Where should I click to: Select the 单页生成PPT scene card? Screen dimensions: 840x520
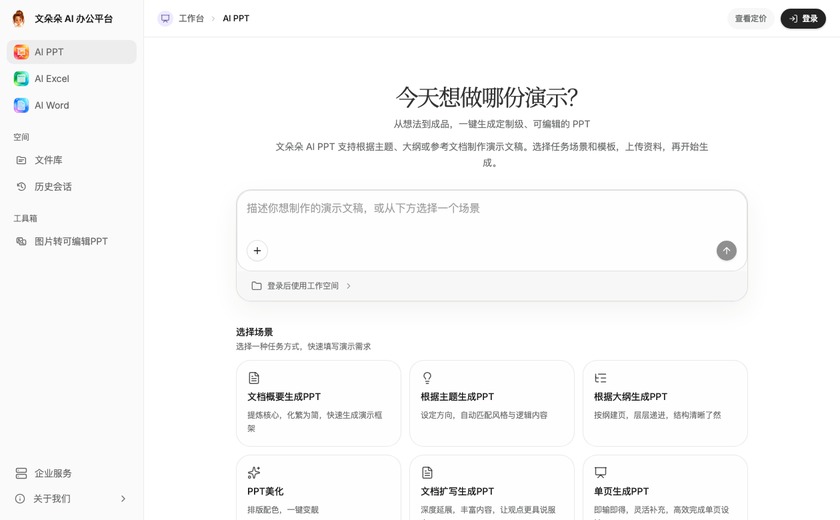(665, 487)
